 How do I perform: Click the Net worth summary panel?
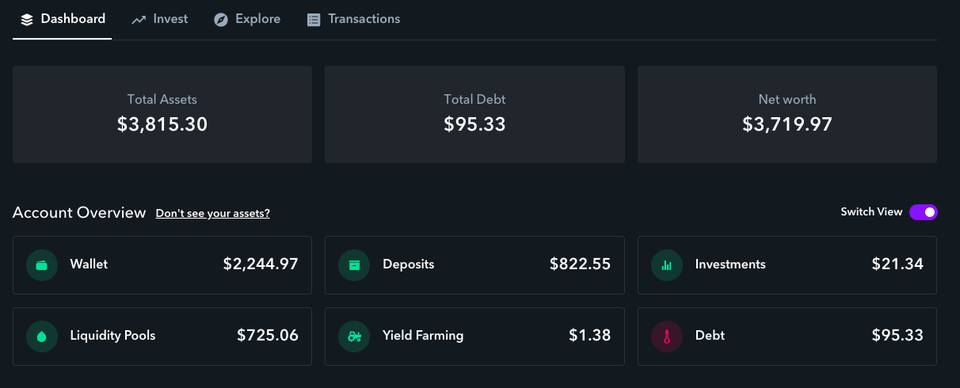point(787,114)
